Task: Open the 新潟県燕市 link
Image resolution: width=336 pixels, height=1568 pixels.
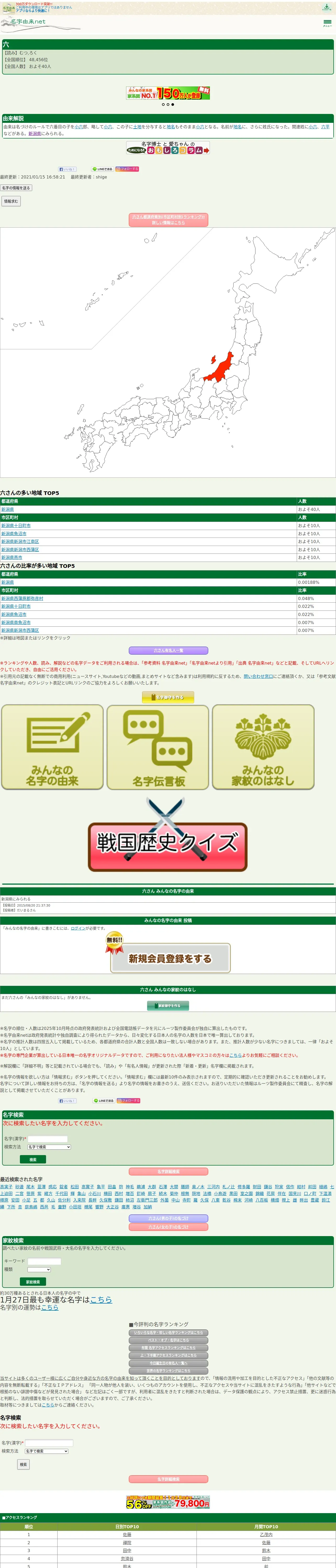Action: tap(12, 558)
